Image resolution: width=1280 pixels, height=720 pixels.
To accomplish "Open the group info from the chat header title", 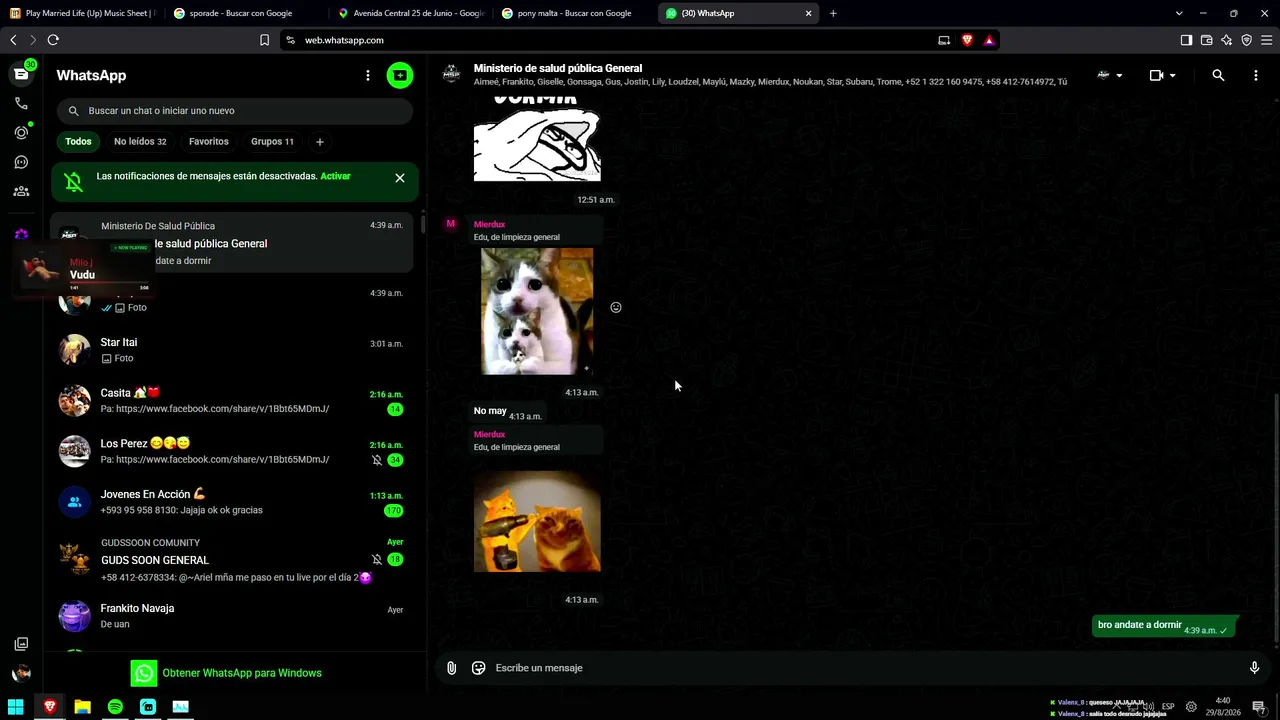I will [x=558, y=68].
